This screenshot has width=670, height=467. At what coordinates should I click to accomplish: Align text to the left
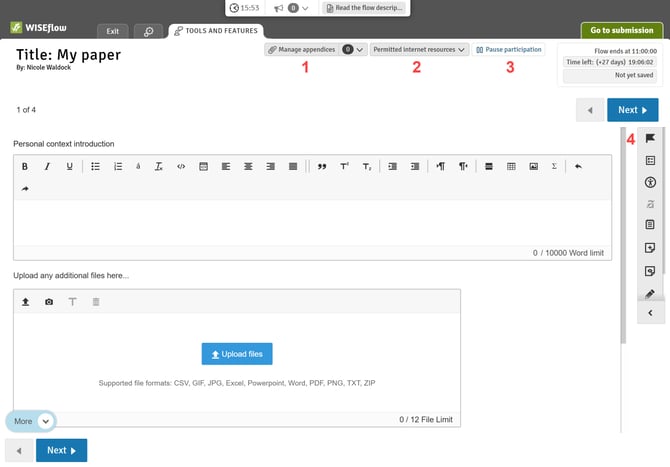226,167
